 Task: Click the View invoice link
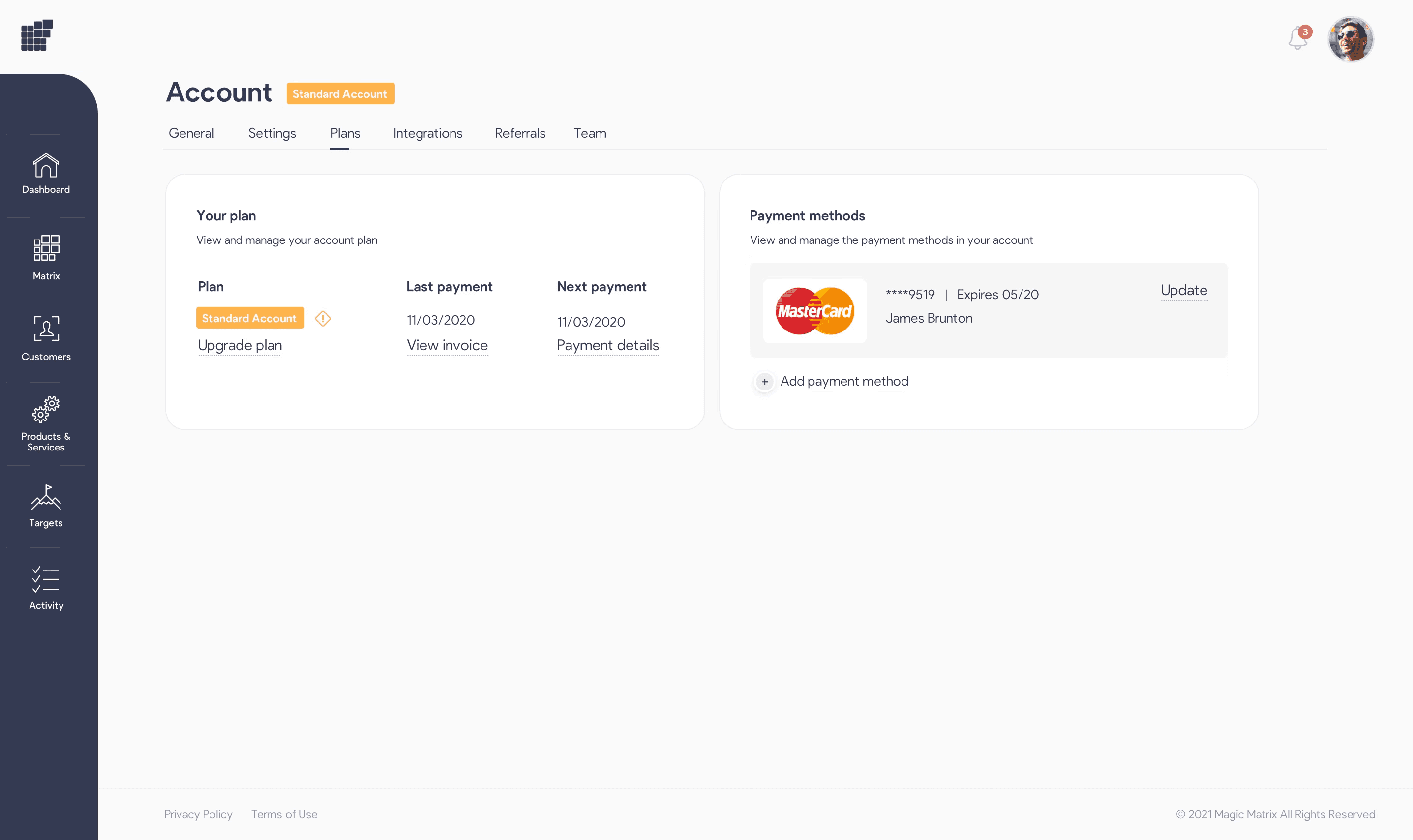pyautogui.click(x=447, y=345)
